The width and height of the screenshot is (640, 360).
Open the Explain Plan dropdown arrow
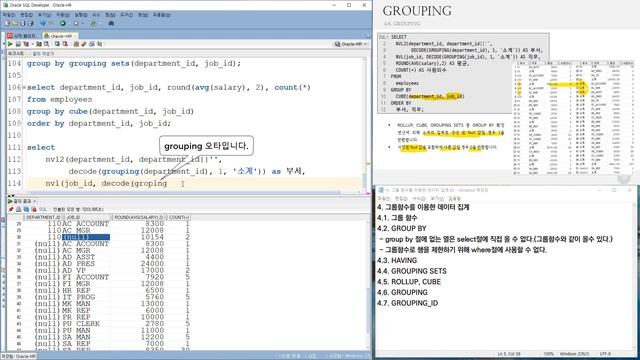tap(33, 44)
